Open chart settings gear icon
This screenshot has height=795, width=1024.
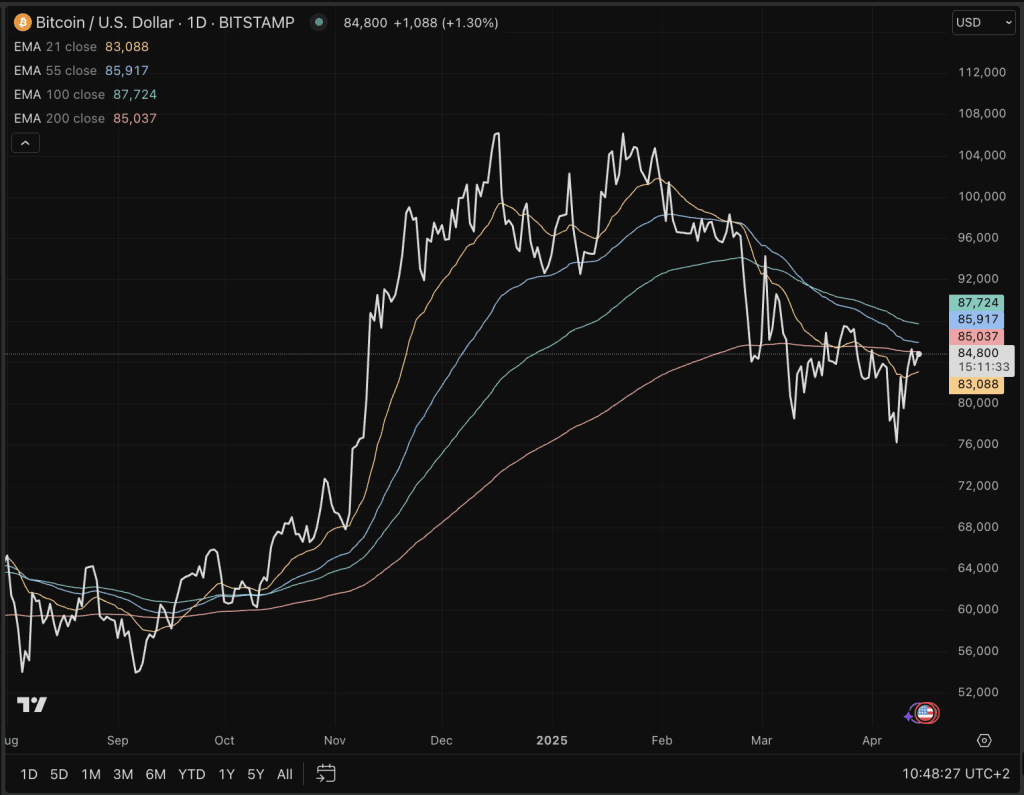coord(984,740)
